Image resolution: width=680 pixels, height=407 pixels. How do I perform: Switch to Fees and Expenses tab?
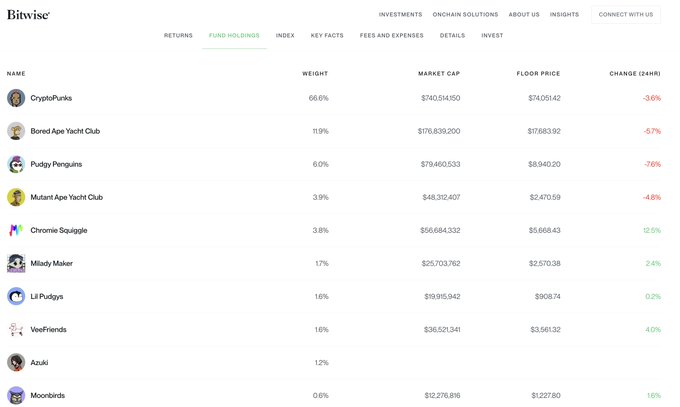392,36
